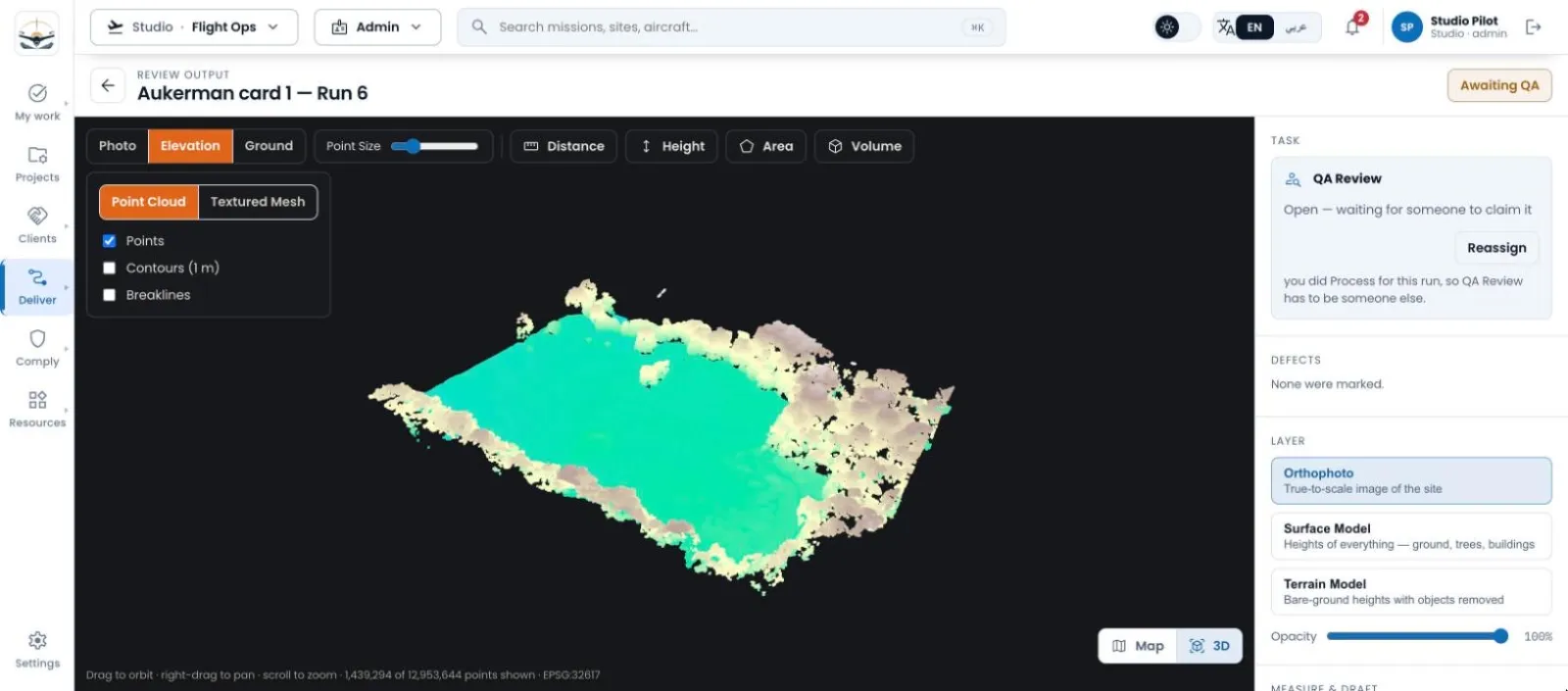Screen dimensions: 1568x691
Task: Uncheck the Points checkbox
Action: [x=110, y=241]
